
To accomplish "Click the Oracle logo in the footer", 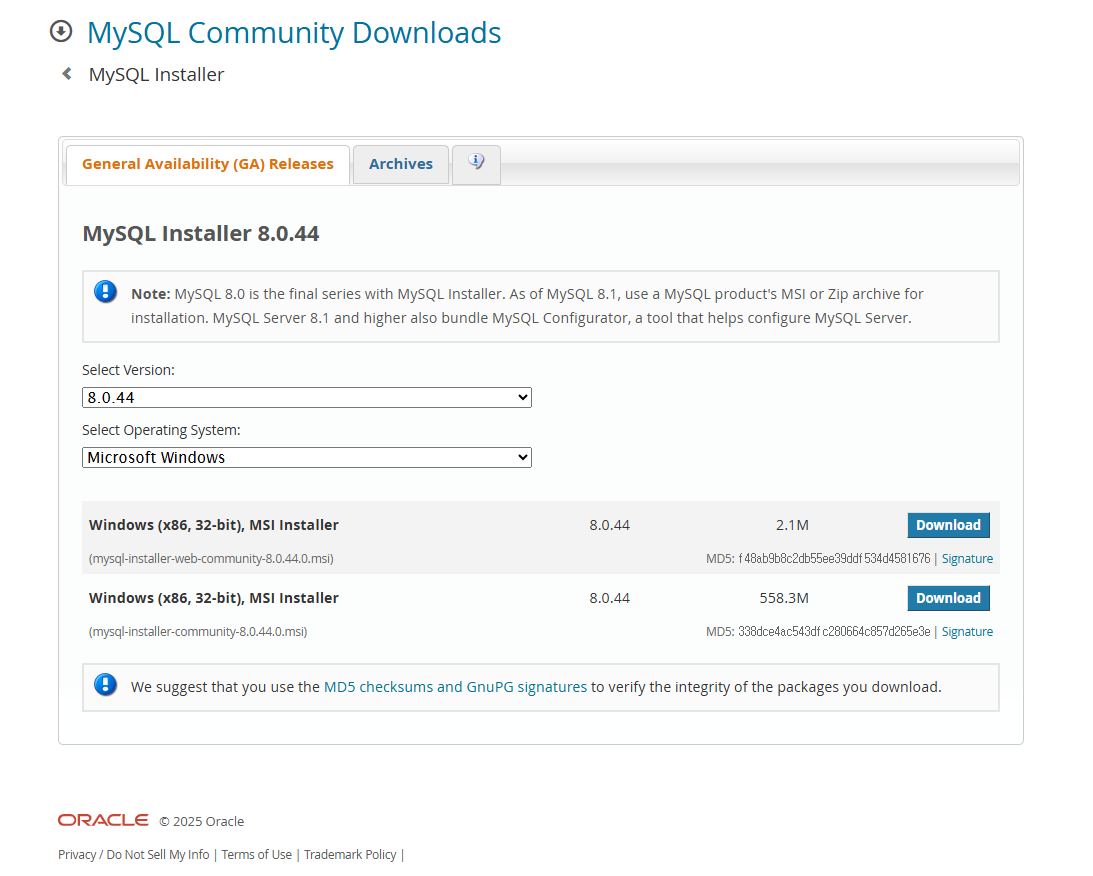I will click(103, 820).
